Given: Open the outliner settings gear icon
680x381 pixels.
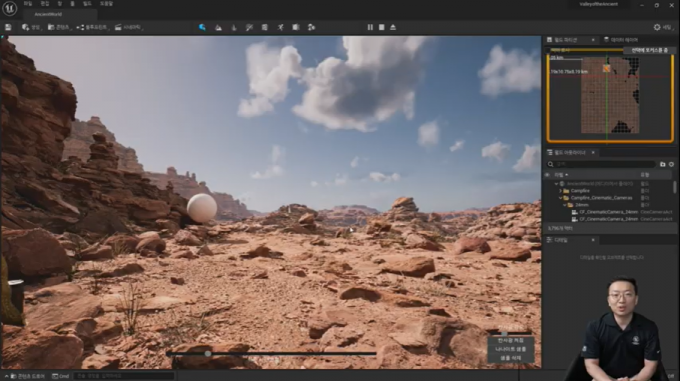Looking at the screenshot, I should tap(671, 164).
